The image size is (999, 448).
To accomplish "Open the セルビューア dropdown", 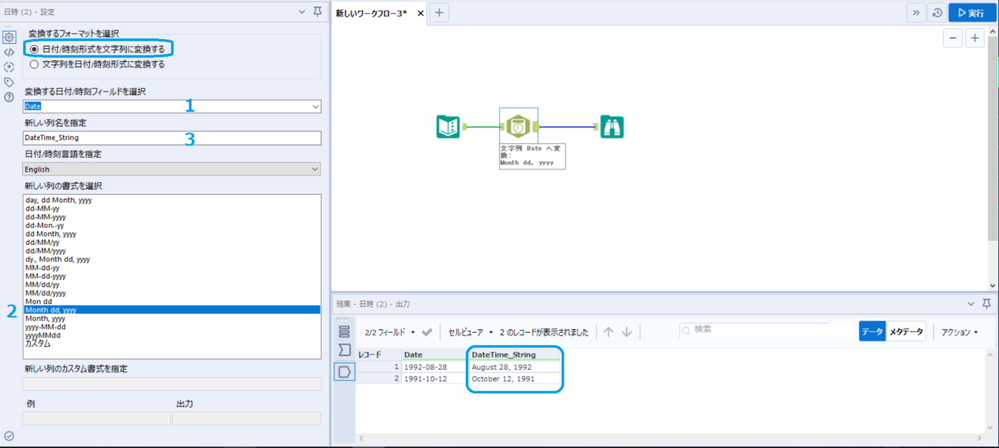I will [x=471, y=332].
